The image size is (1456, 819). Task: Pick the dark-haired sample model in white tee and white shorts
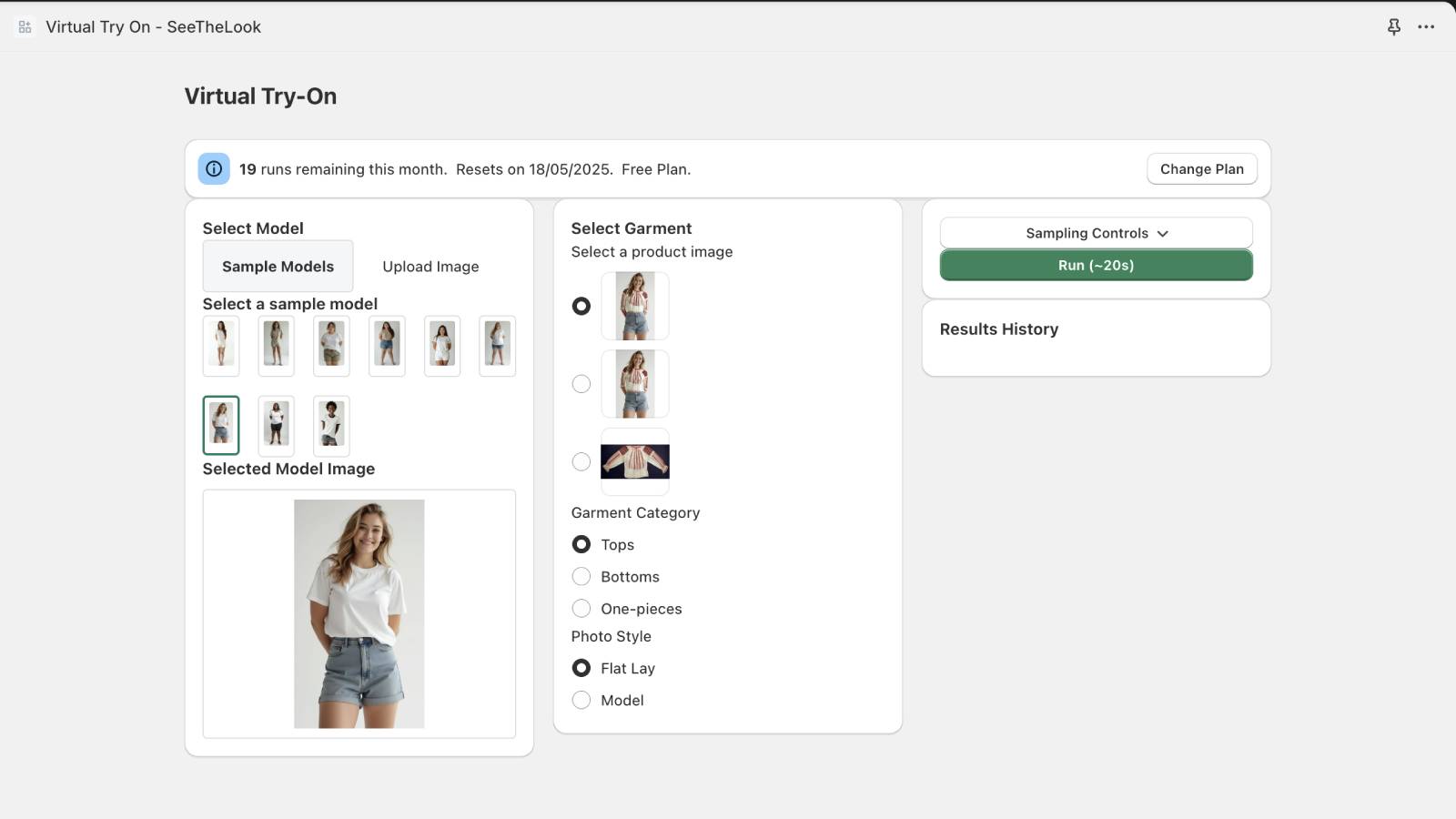pyautogui.click(x=442, y=346)
